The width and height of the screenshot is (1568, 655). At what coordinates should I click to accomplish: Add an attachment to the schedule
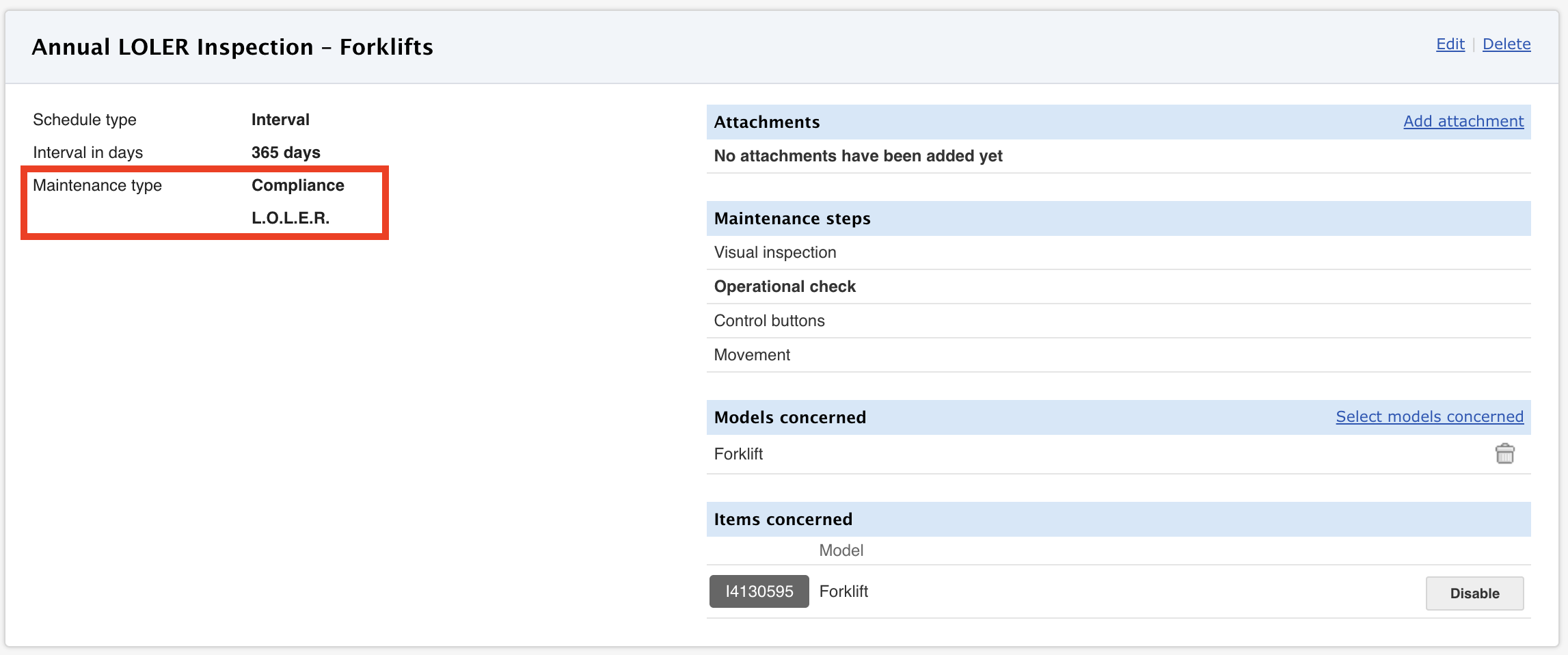coord(1463,122)
